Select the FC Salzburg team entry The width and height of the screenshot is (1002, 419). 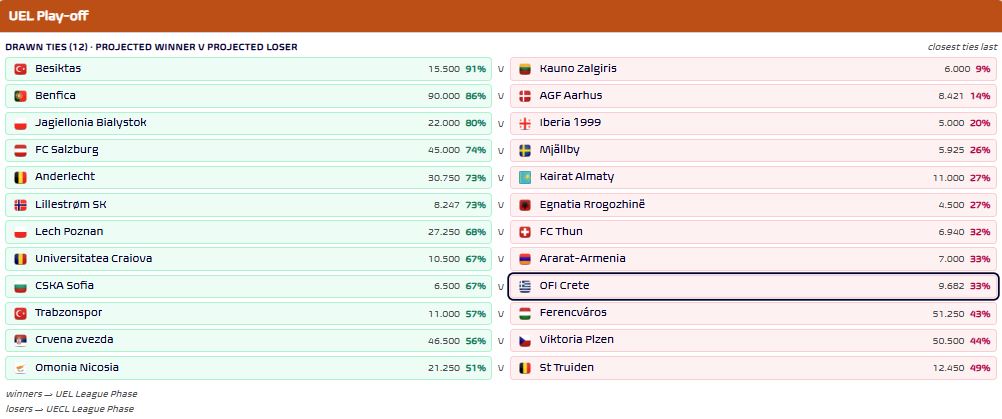click(249, 150)
